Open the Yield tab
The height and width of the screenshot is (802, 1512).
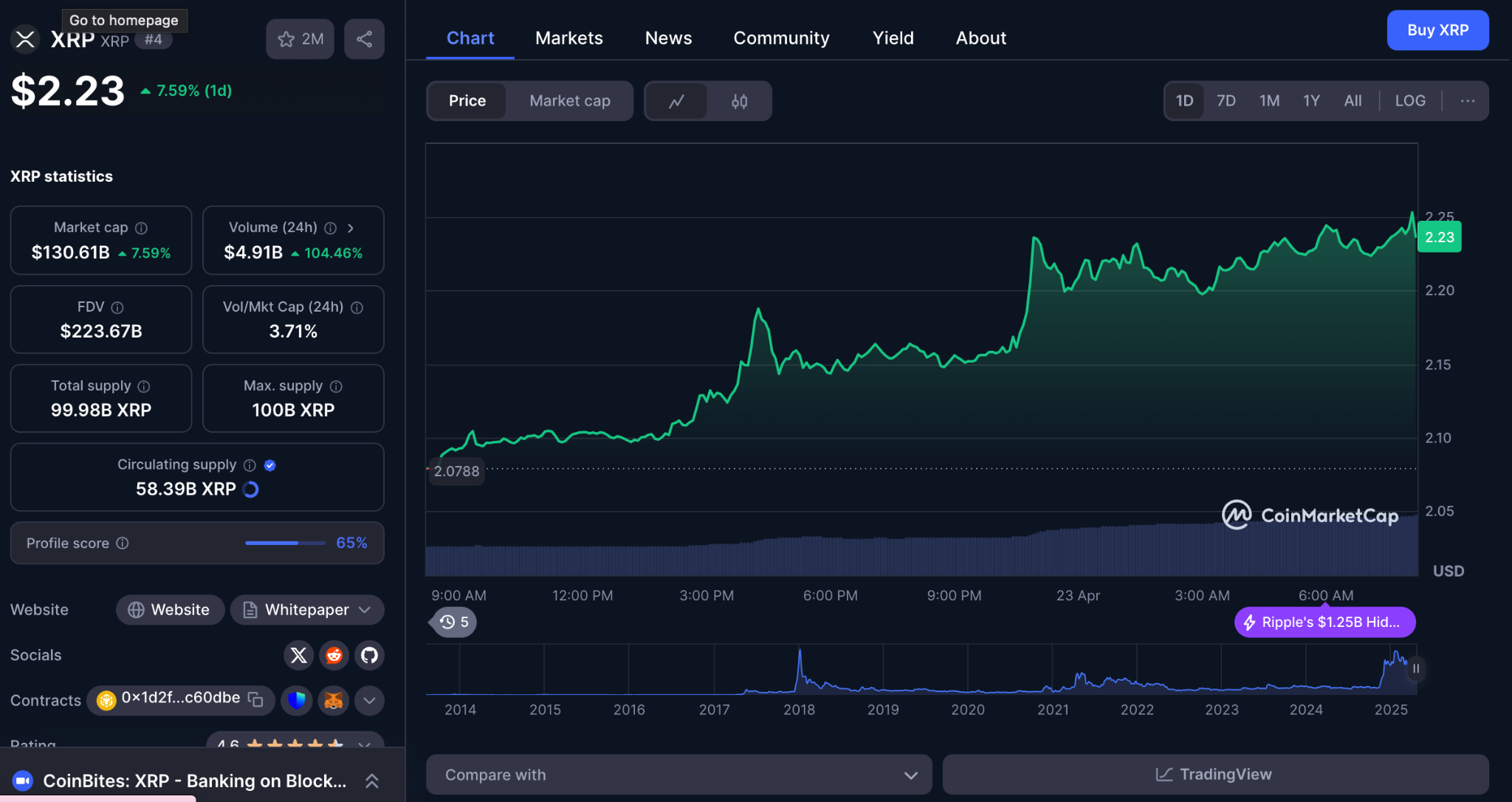click(x=893, y=38)
